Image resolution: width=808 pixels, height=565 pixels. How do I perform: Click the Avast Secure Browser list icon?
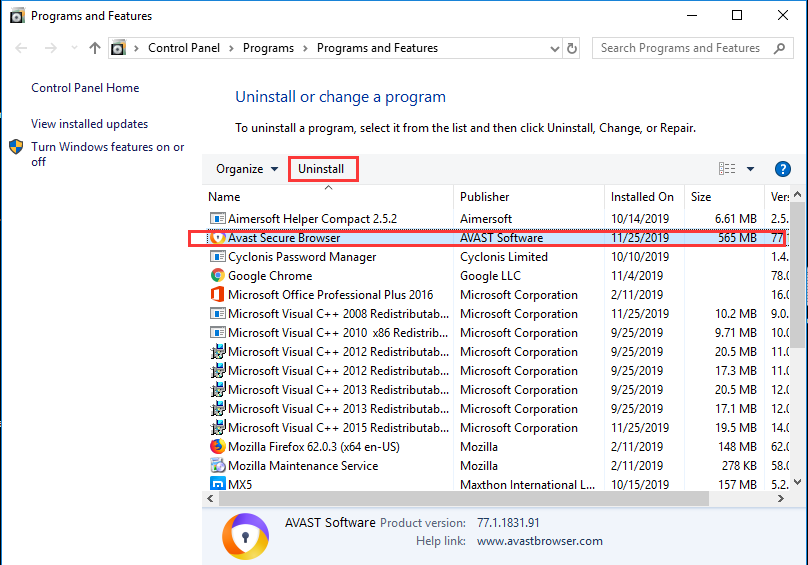pyautogui.click(x=217, y=238)
